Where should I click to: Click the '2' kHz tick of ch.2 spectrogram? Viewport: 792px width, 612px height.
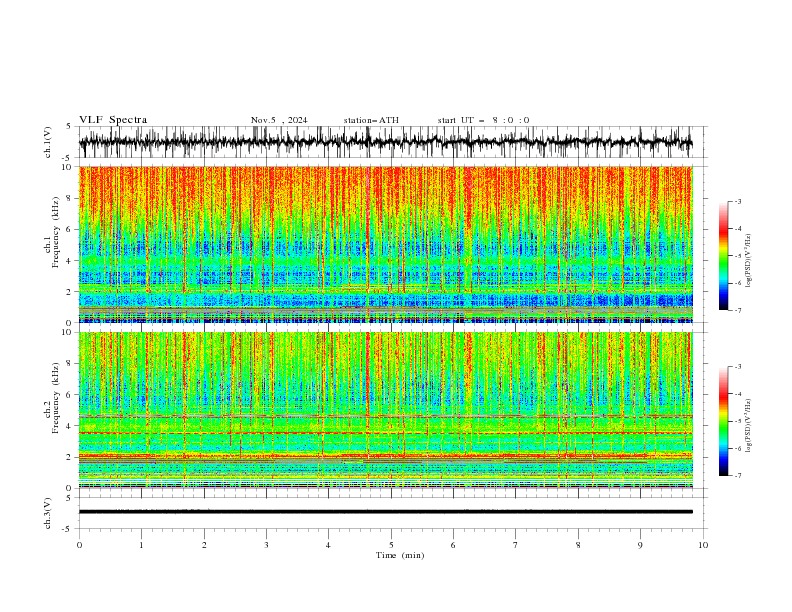click(70, 457)
